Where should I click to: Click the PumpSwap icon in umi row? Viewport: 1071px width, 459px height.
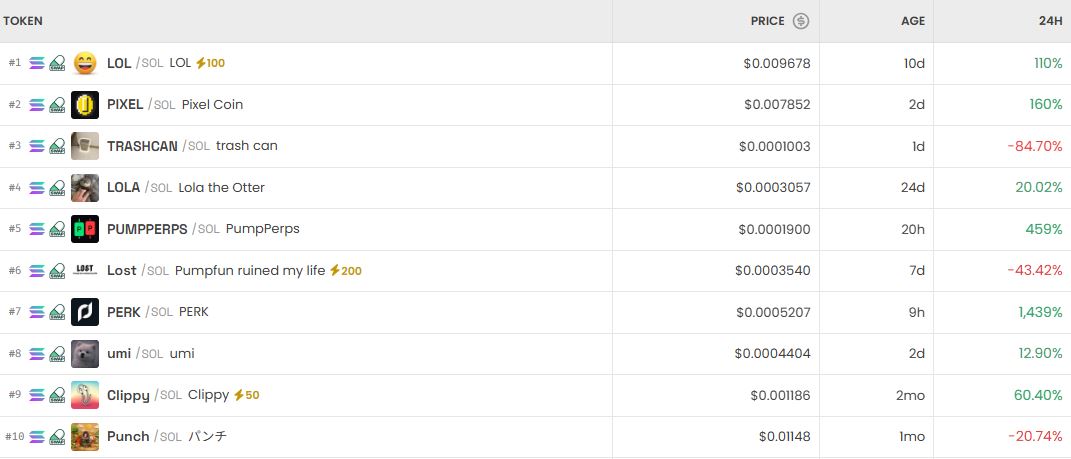click(x=57, y=354)
